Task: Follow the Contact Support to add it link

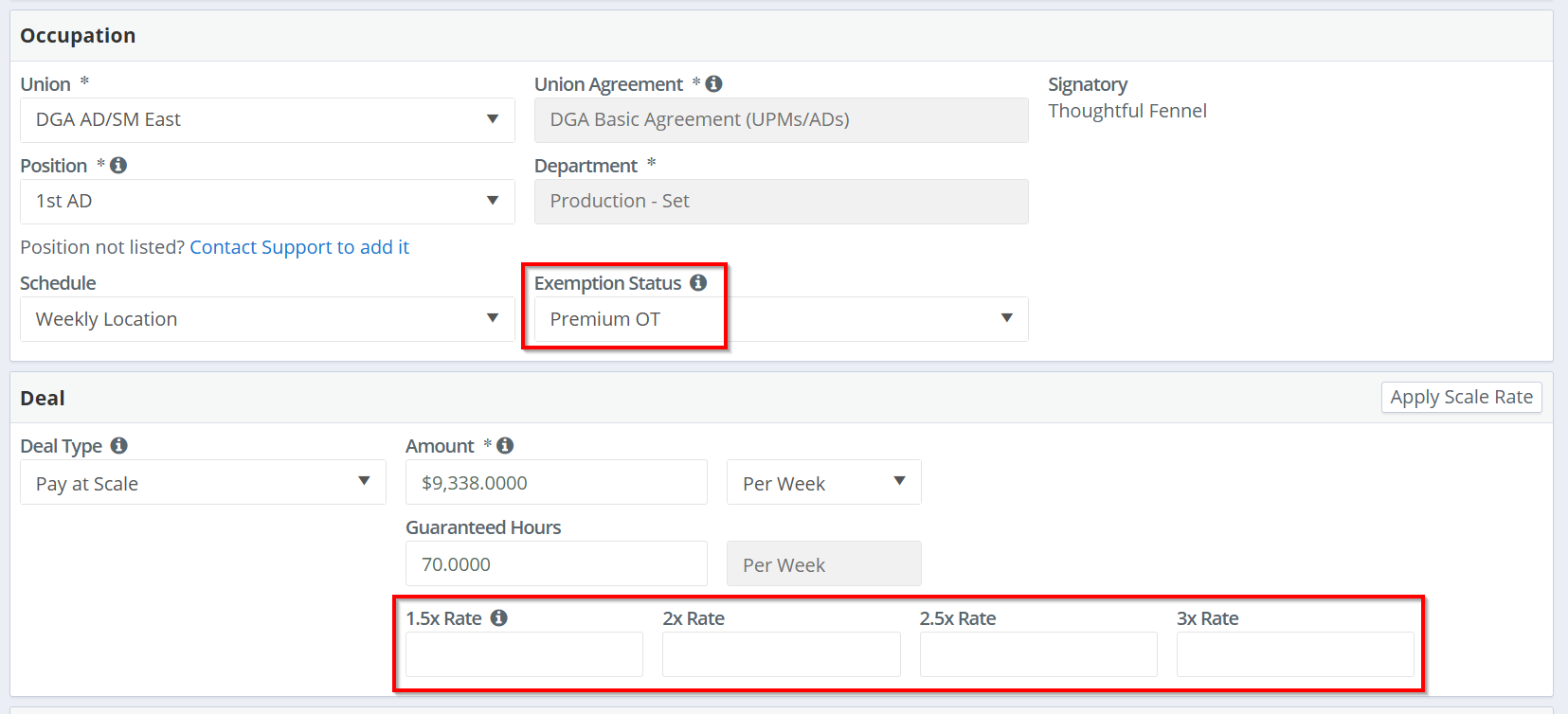Action: click(299, 247)
